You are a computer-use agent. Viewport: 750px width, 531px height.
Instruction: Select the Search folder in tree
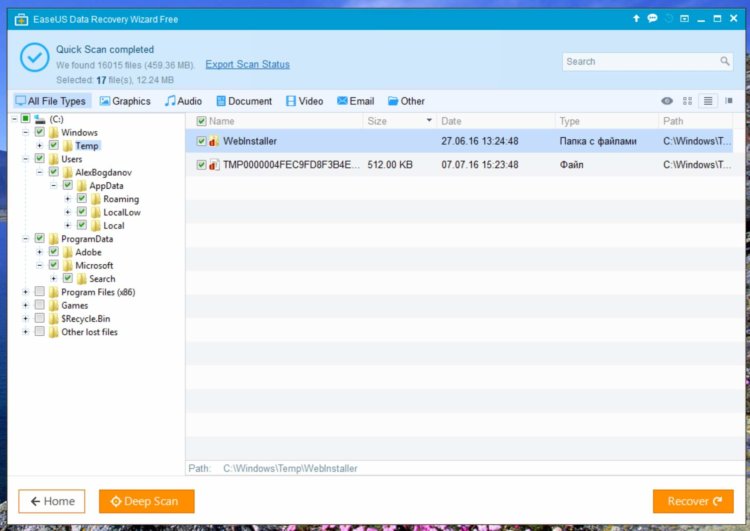(102, 278)
